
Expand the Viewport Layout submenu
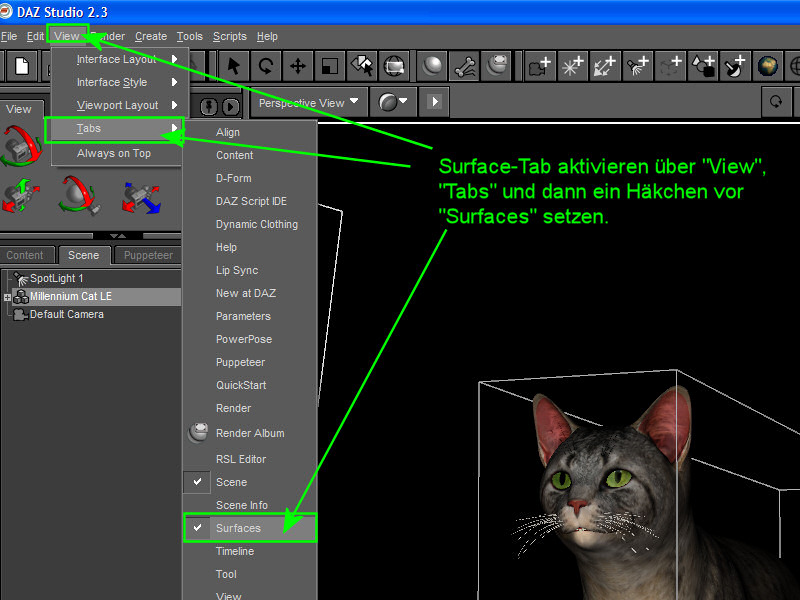click(120, 105)
